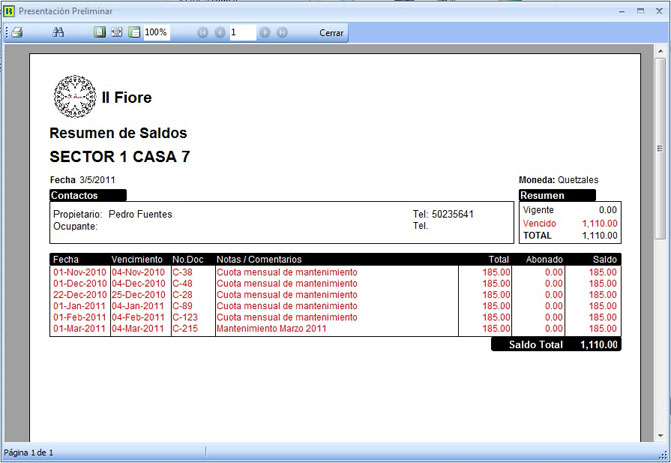Go to the first page
Screen dimensions: 671x463
(203, 33)
